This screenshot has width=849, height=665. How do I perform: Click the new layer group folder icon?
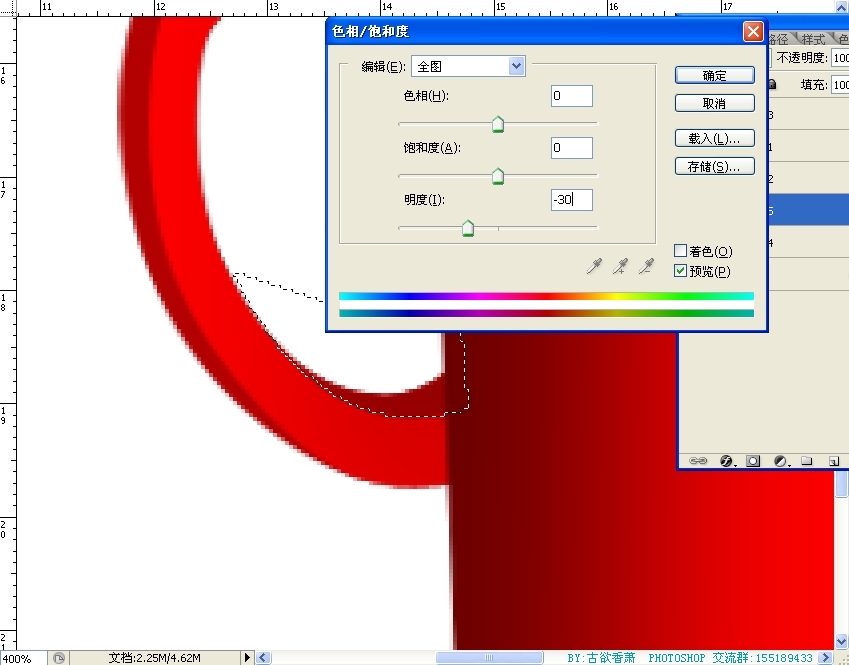[806, 461]
